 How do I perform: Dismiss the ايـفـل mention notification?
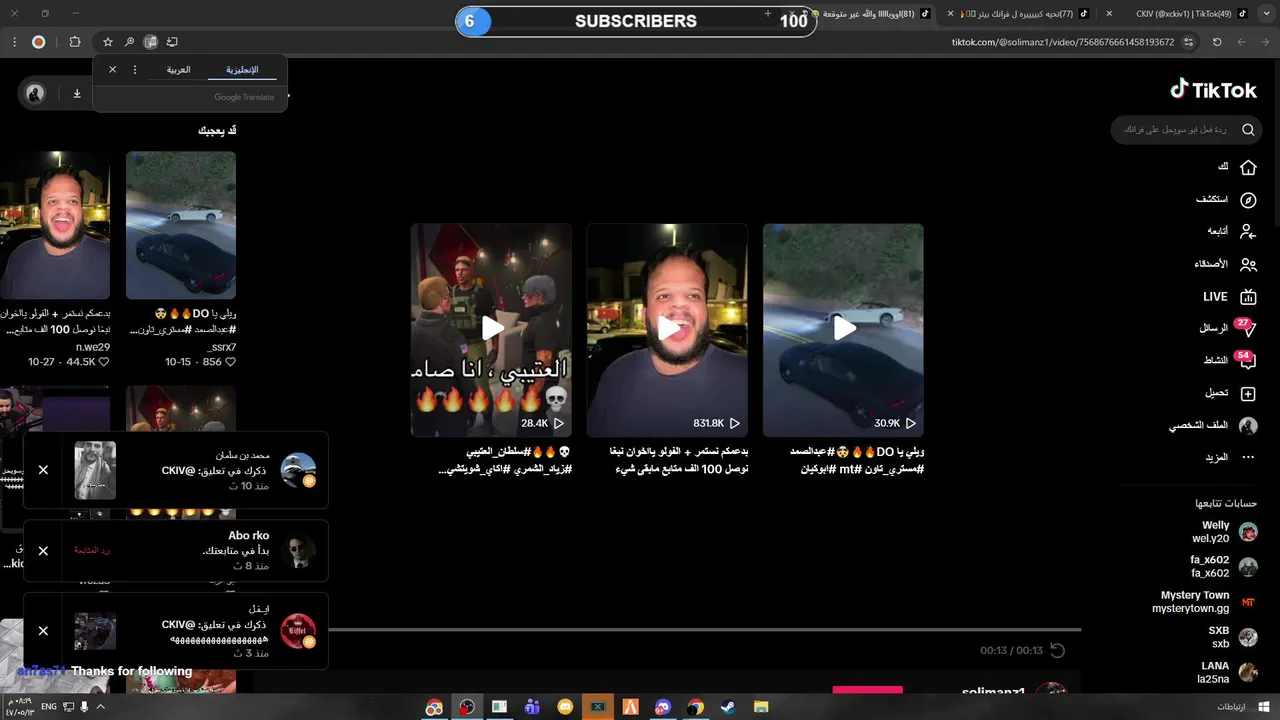tap(43, 631)
